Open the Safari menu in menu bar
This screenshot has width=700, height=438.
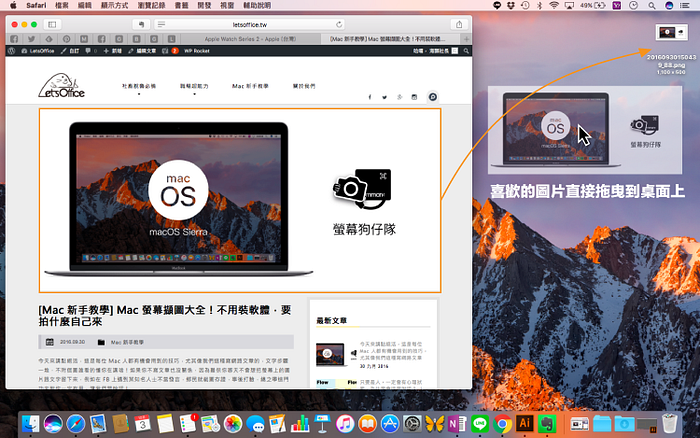[36, 5]
